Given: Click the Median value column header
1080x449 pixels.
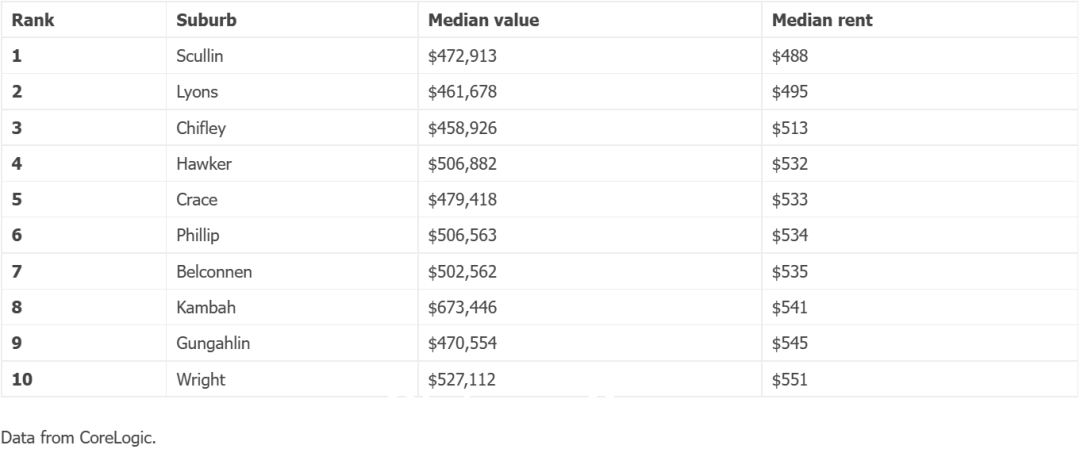Looking at the screenshot, I should click(x=590, y=20).
